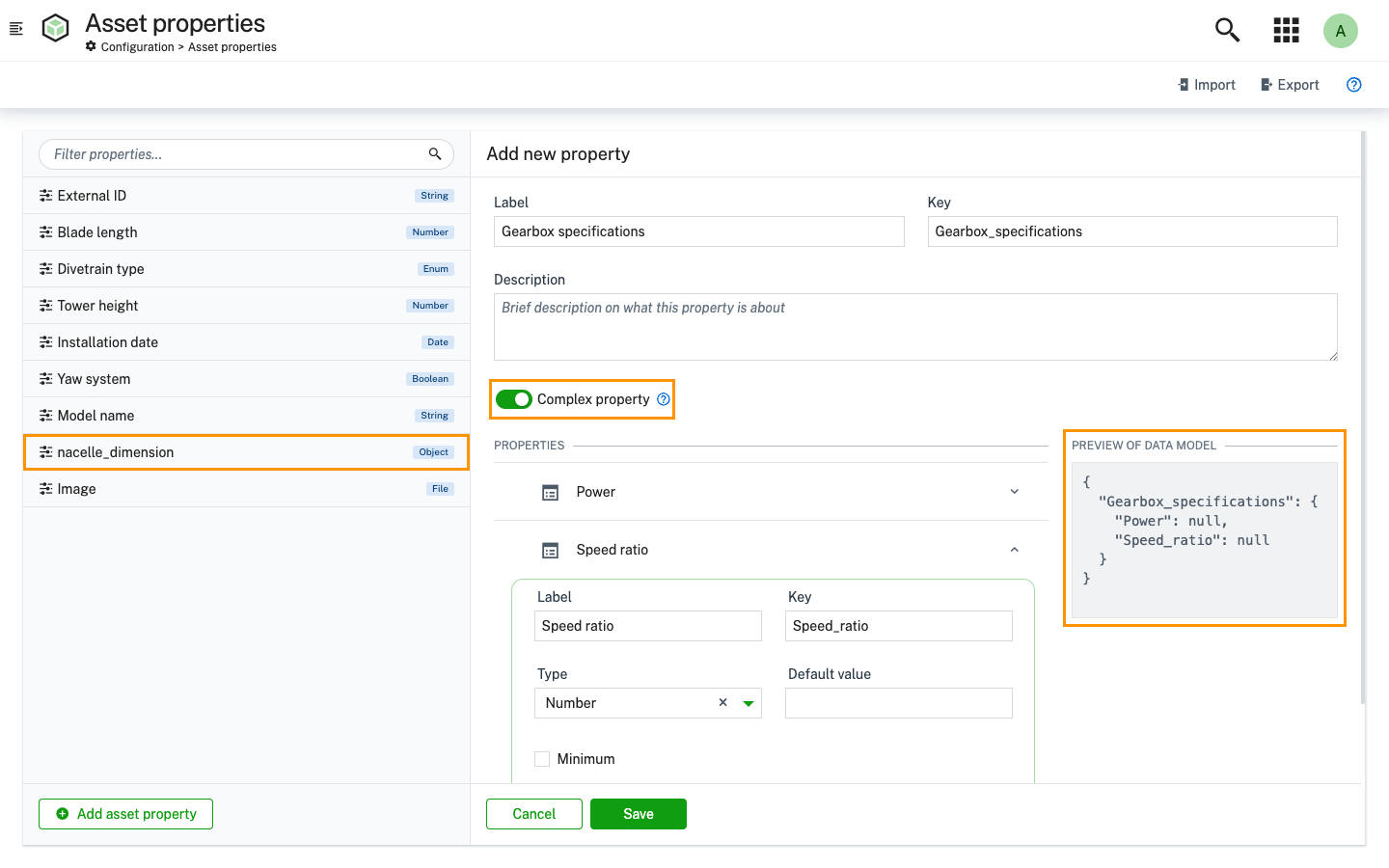This screenshot has height=868, width=1389.
Task: Disable the Complex property toggle
Action: pyautogui.click(x=514, y=399)
